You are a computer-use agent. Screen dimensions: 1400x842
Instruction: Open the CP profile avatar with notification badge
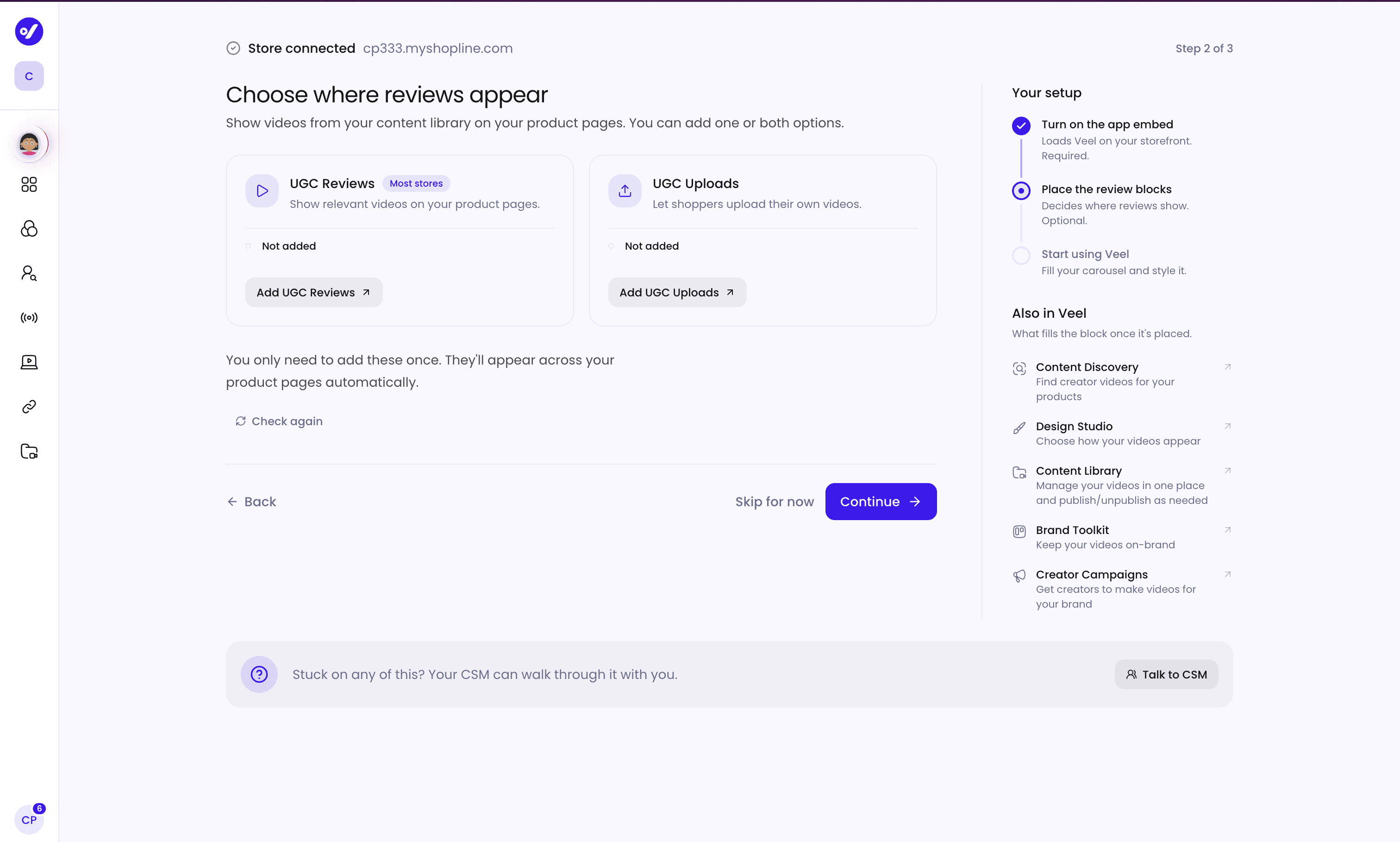(29, 819)
